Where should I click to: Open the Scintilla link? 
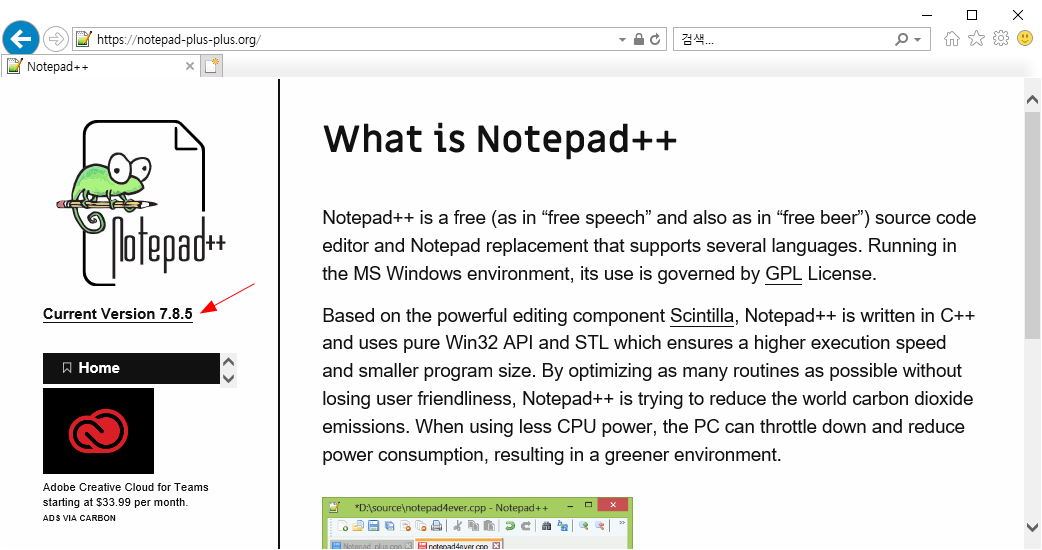(x=702, y=316)
